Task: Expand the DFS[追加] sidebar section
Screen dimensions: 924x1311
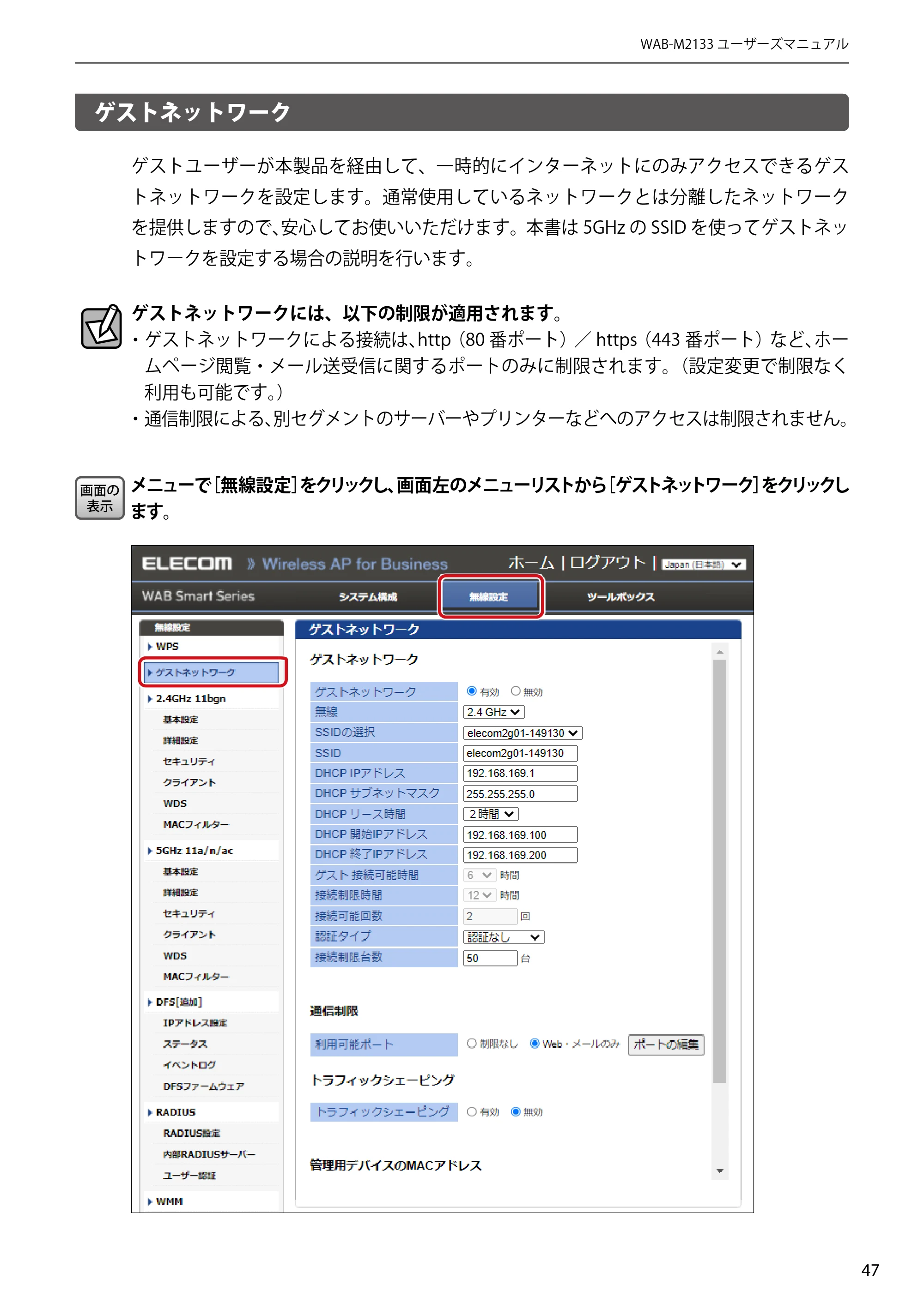Action: pos(179,1002)
